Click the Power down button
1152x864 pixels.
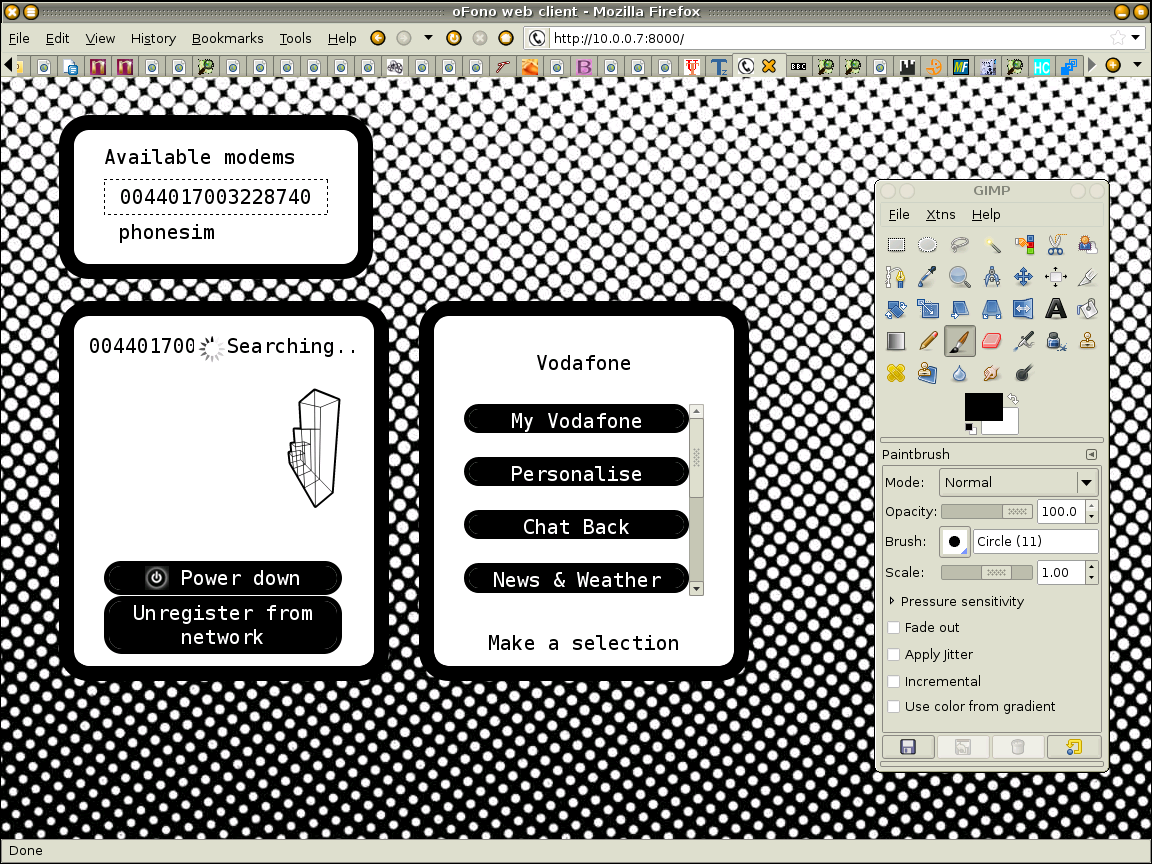(x=223, y=578)
